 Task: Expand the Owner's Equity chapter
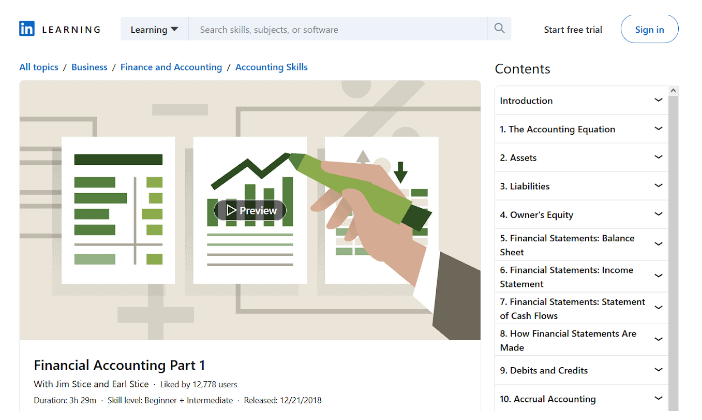(658, 214)
